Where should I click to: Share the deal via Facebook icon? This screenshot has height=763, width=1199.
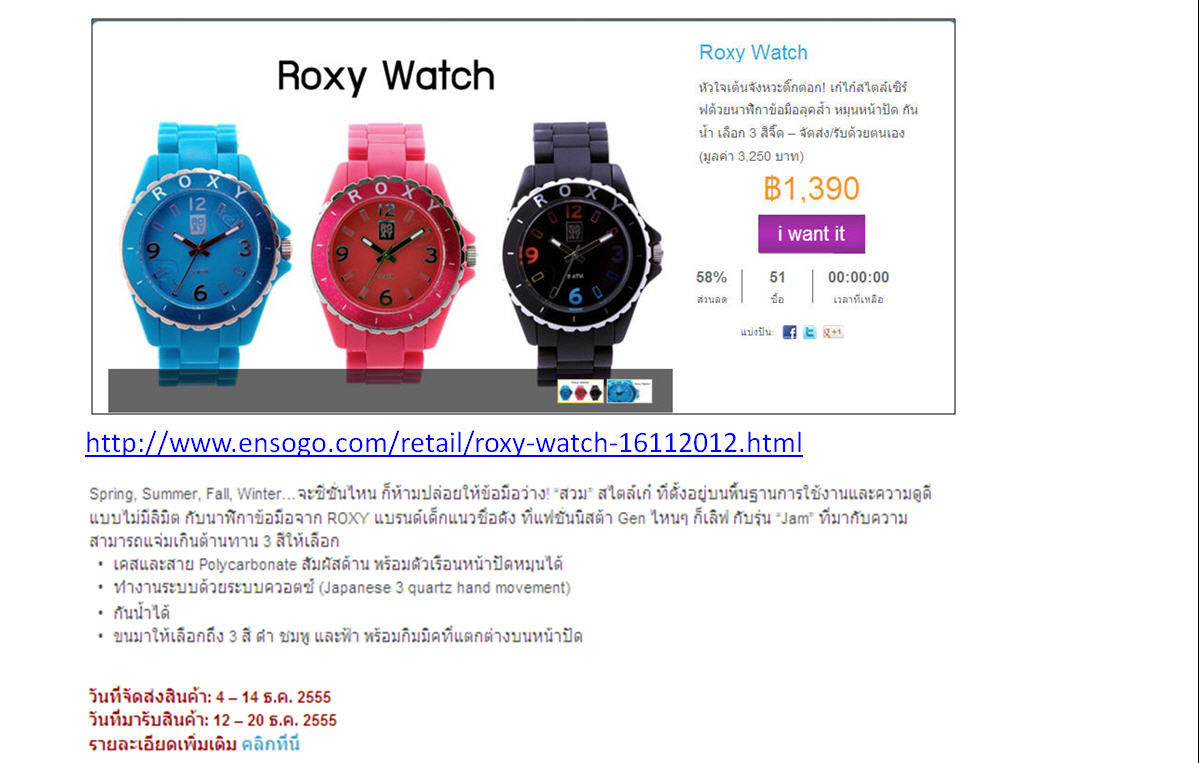pyautogui.click(x=789, y=332)
